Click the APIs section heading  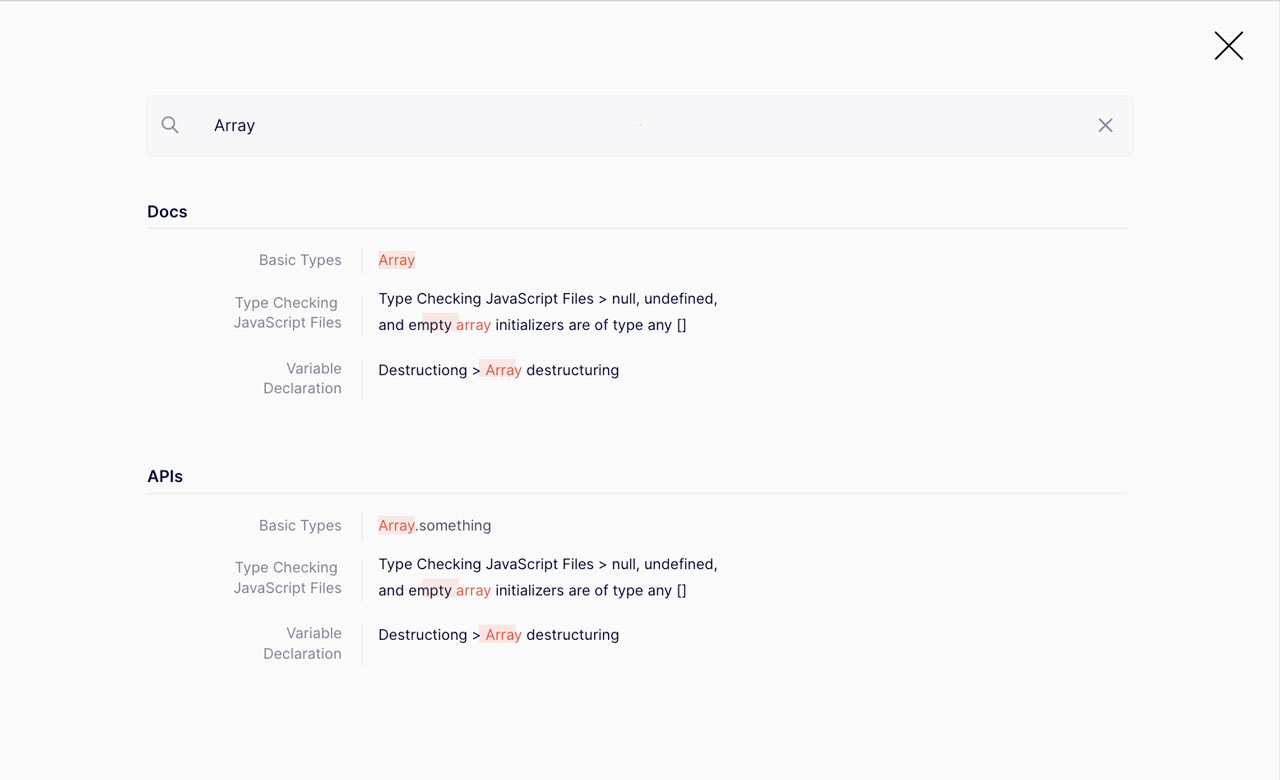coord(165,477)
